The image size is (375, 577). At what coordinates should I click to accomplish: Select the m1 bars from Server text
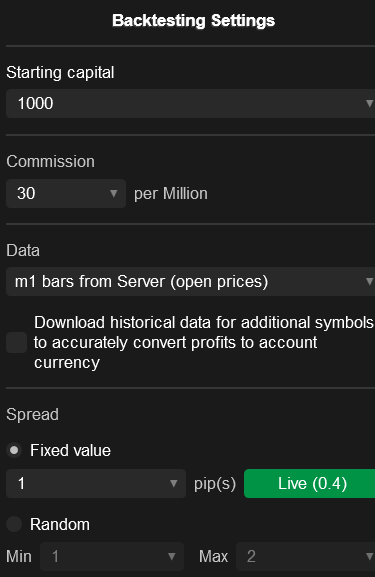coord(141,282)
